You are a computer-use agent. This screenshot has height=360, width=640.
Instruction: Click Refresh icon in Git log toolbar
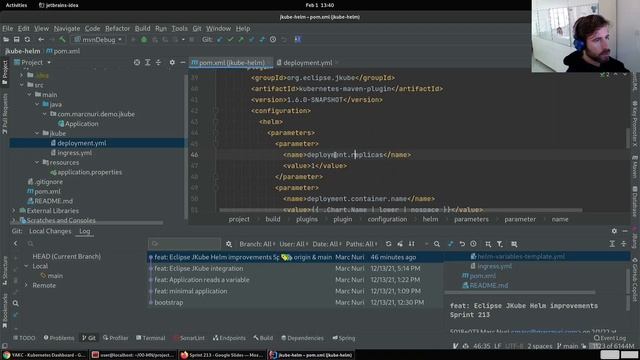tap(389, 244)
